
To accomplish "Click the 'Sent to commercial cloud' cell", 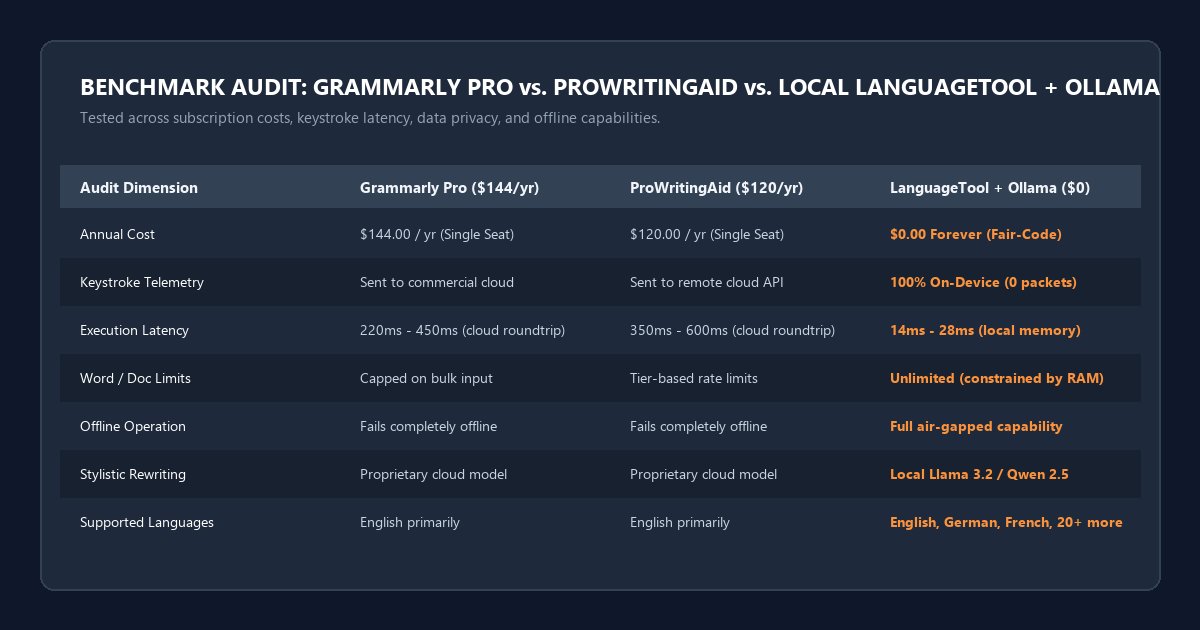I will pyautogui.click(x=437, y=282).
